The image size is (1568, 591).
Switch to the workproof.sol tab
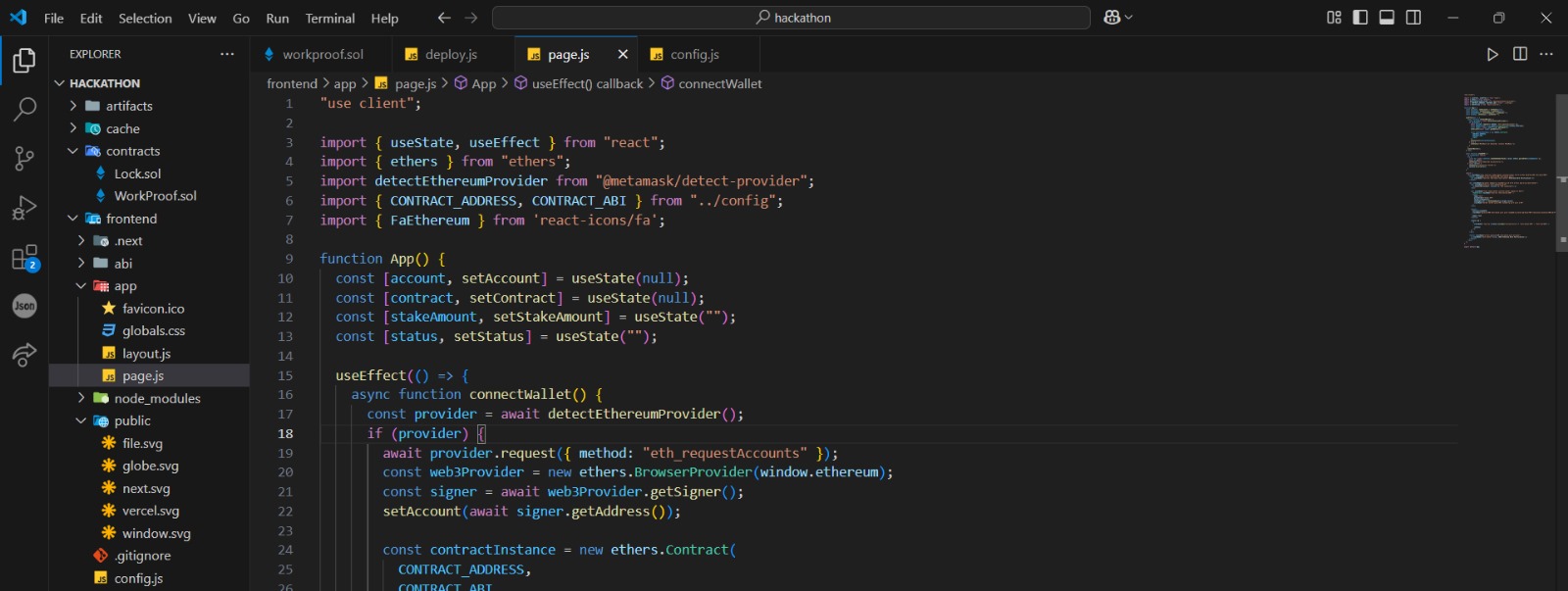320,54
